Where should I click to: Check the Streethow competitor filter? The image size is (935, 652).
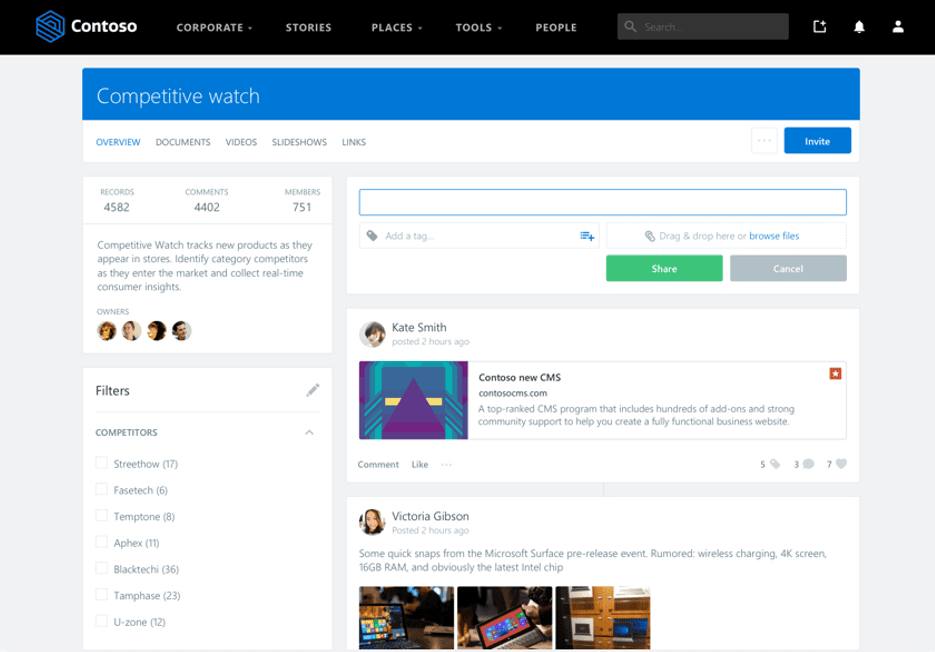click(101, 463)
